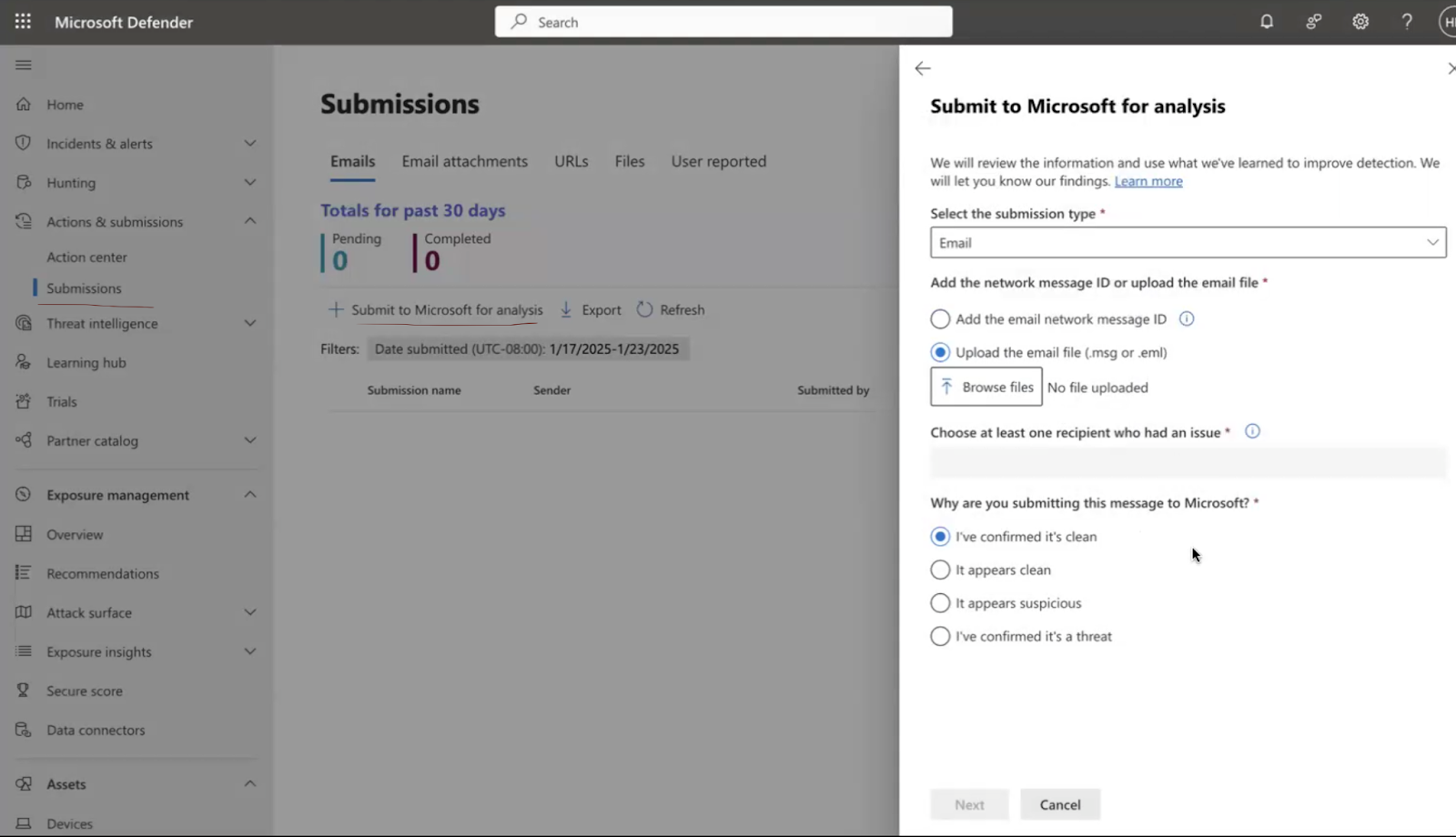Click the Browse files button
The width and height of the screenshot is (1456, 837).
pyautogui.click(x=986, y=387)
